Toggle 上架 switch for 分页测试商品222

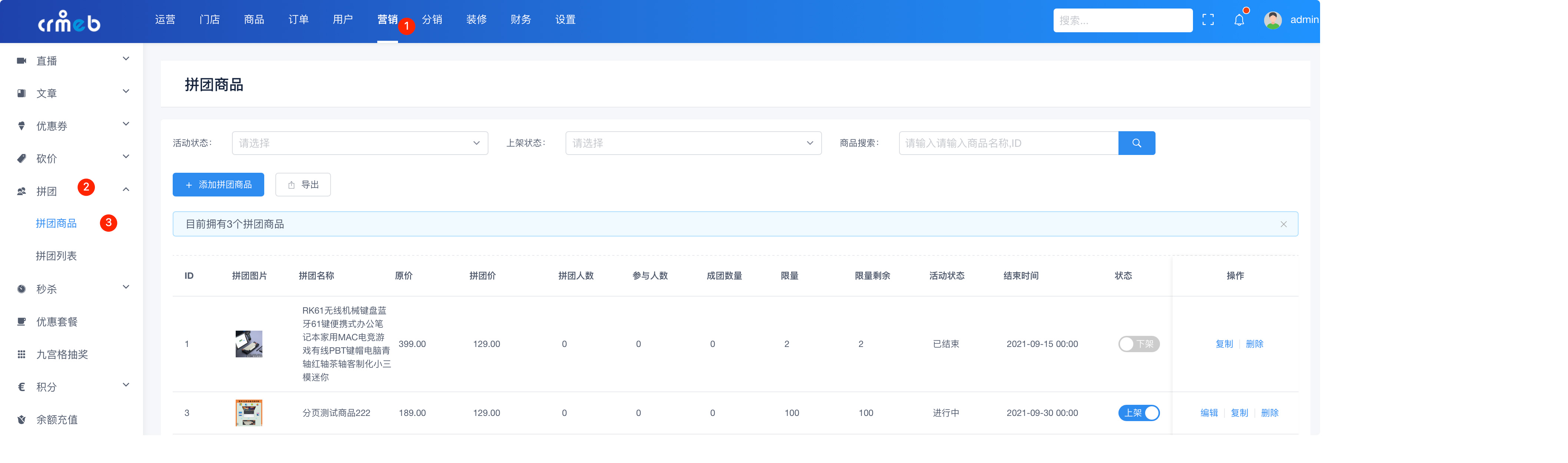[x=1138, y=413]
